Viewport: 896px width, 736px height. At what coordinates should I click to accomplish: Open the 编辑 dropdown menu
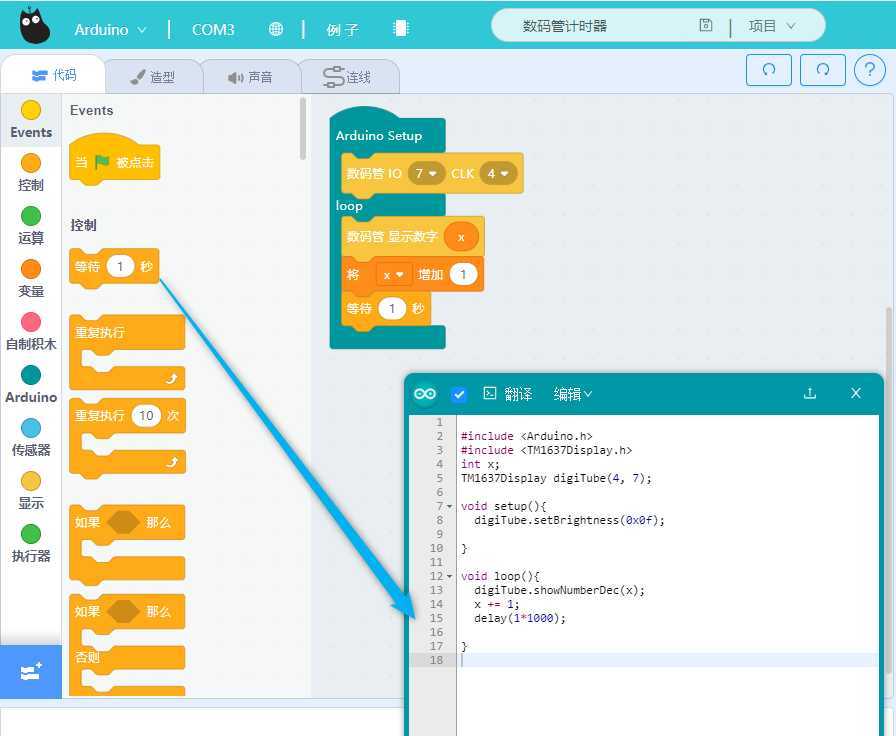573,394
